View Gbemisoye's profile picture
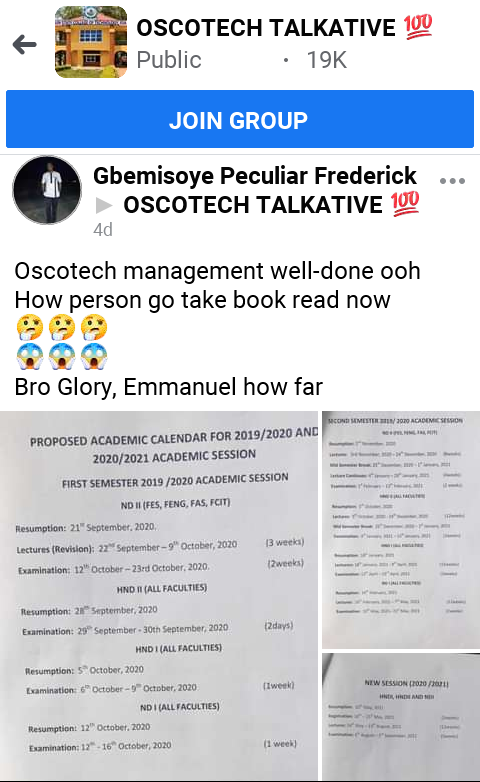This screenshot has width=480, height=782. click(47, 190)
